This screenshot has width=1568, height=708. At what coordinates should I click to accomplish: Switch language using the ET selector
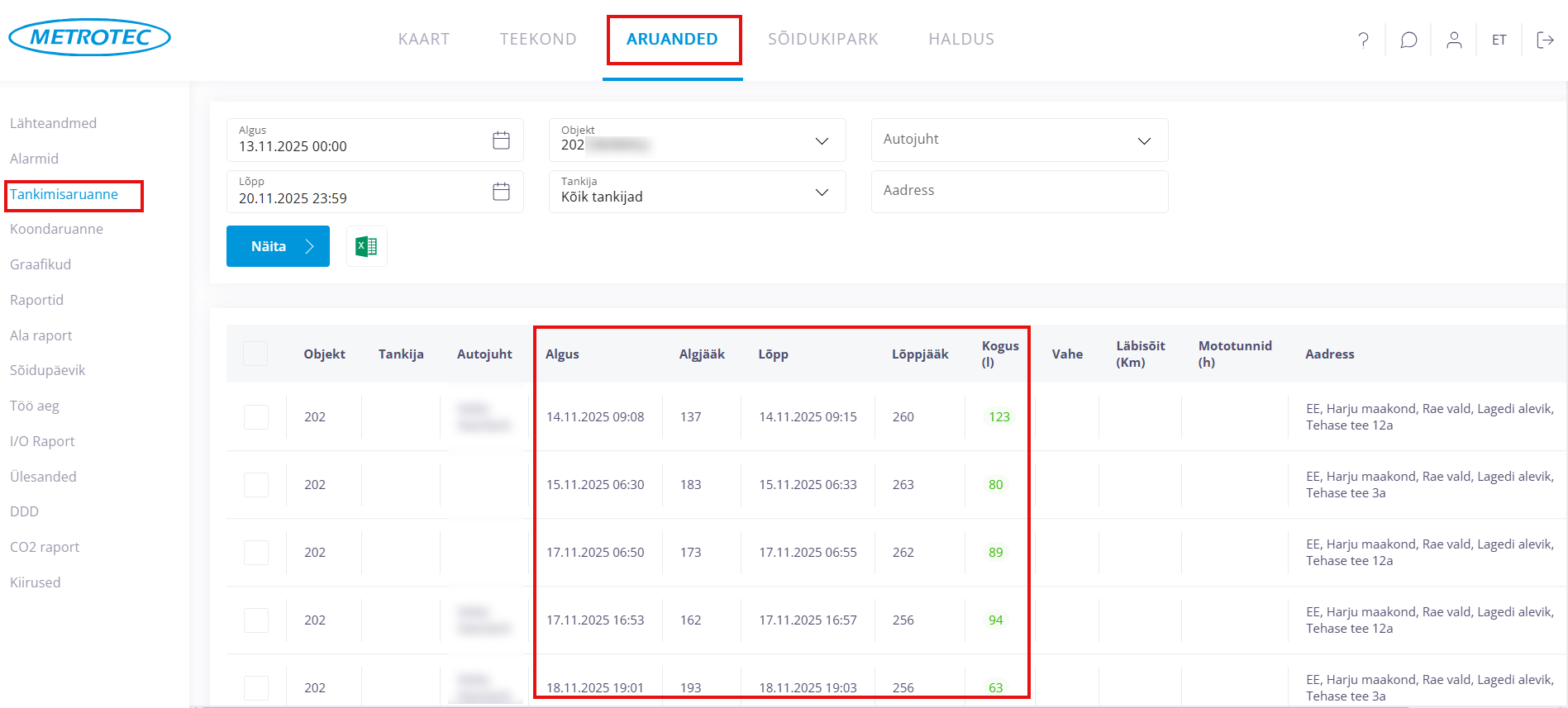point(1499,40)
